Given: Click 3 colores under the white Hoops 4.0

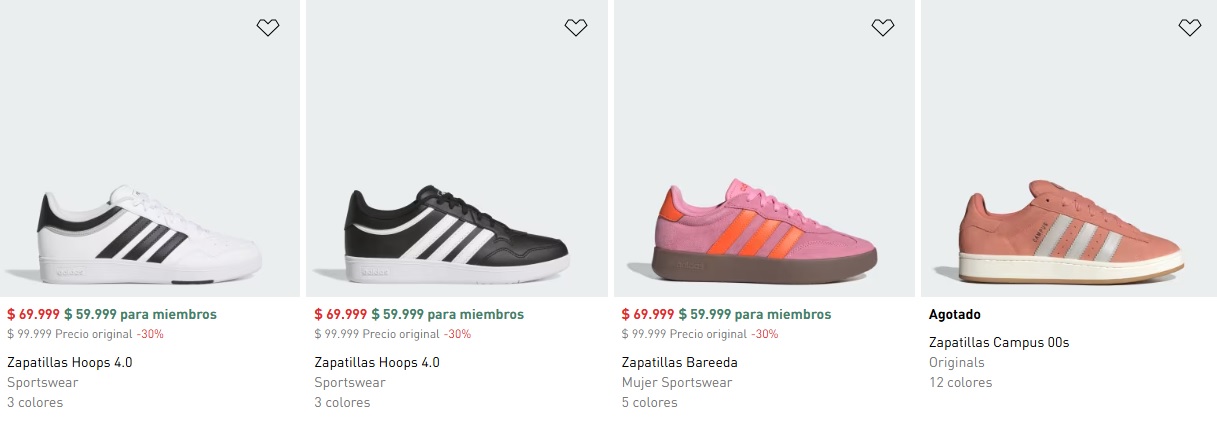Looking at the screenshot, I should [x=35, y=403].
